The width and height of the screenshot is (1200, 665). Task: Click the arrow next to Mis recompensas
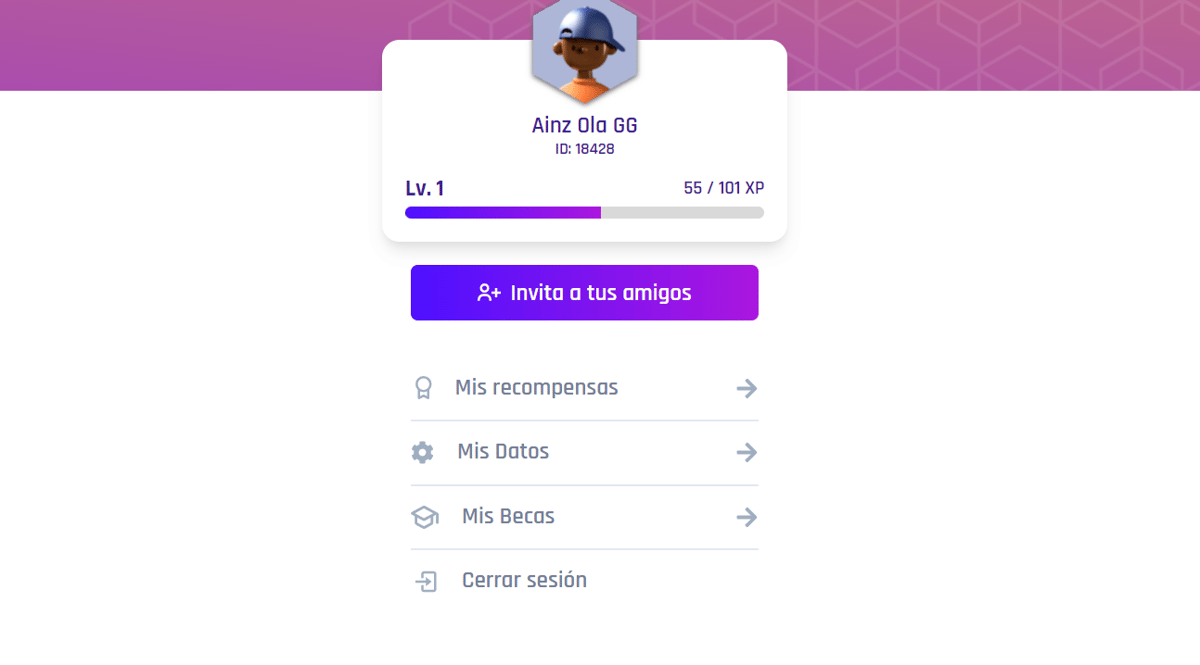point(746,388)
